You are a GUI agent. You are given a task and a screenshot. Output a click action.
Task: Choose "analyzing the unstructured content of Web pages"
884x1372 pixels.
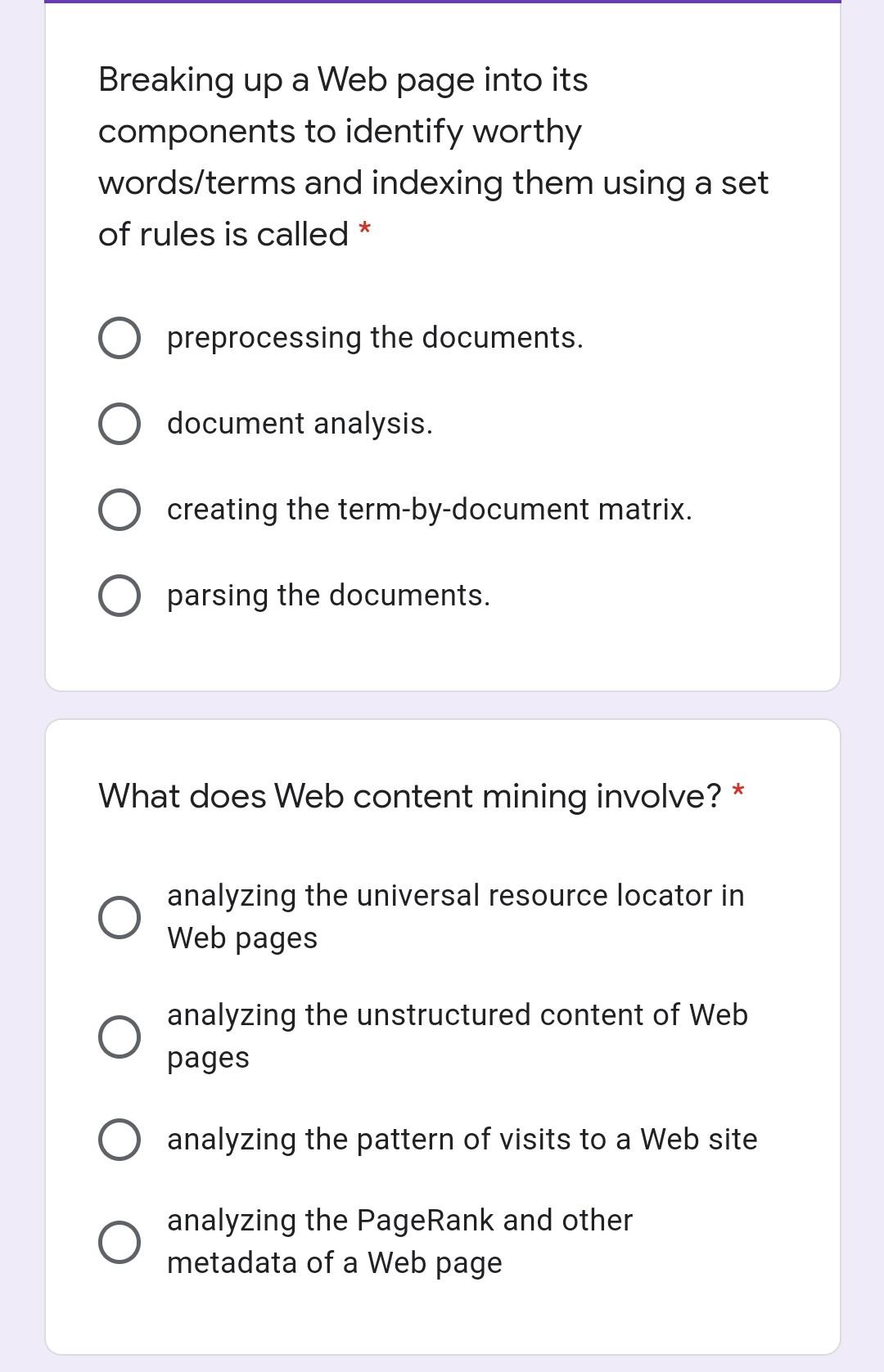119,1037
